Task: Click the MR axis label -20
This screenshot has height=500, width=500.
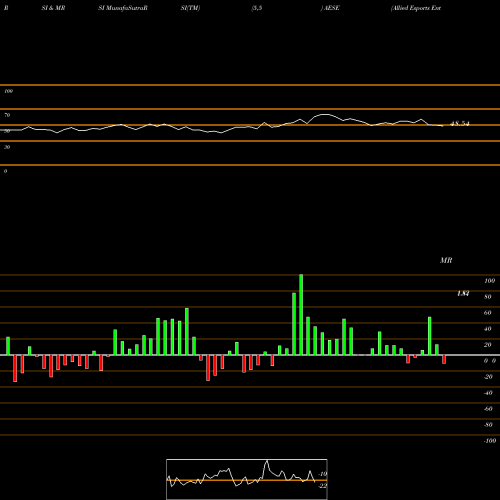Action: pos(488,377)
